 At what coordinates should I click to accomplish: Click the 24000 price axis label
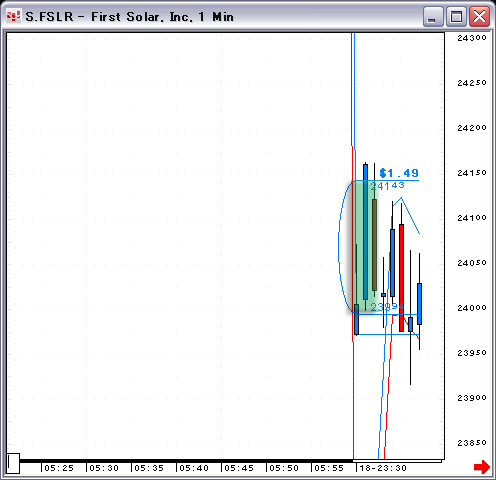coord(472,308)
